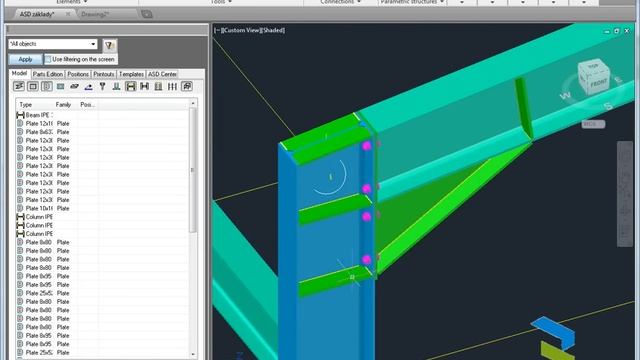640x360 pixels.
Task: Select the blue arrow toolbar icon
Action: pyautogui.click(x=88, y=86)
